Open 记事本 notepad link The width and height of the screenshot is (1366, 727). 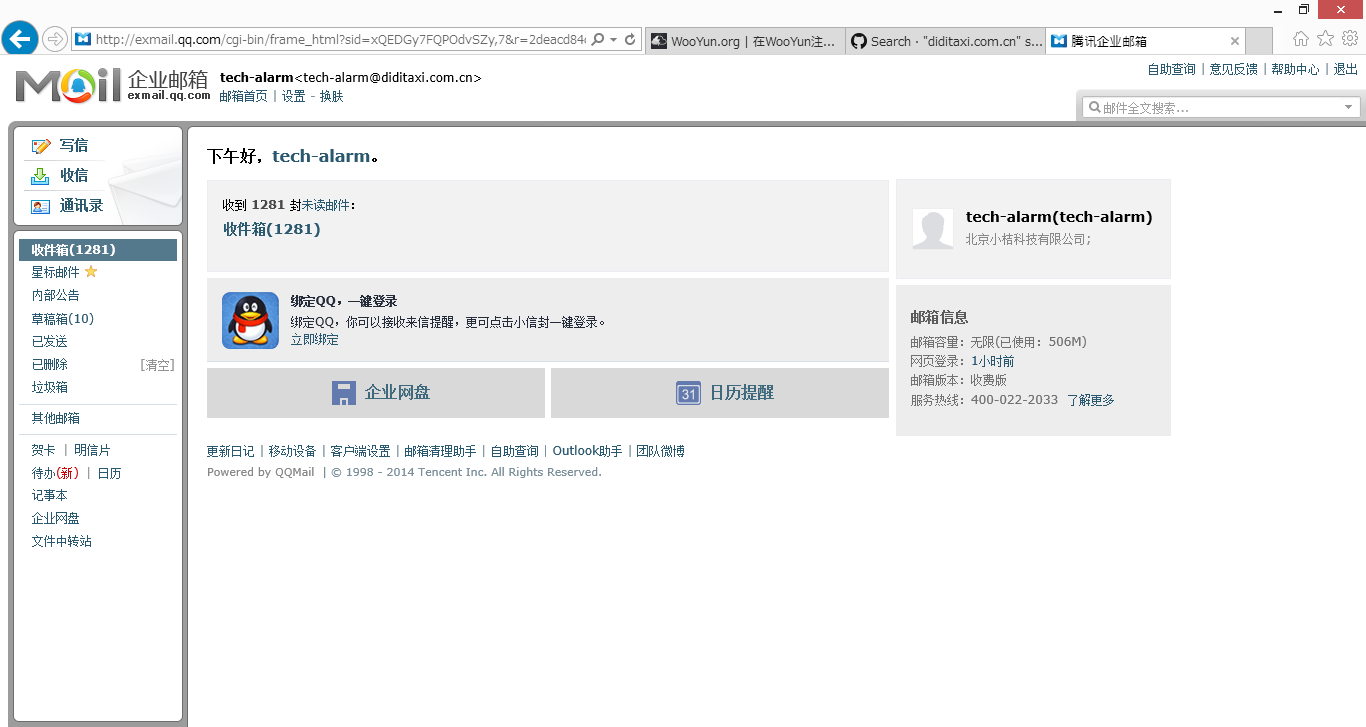click(x=49, y=495)
